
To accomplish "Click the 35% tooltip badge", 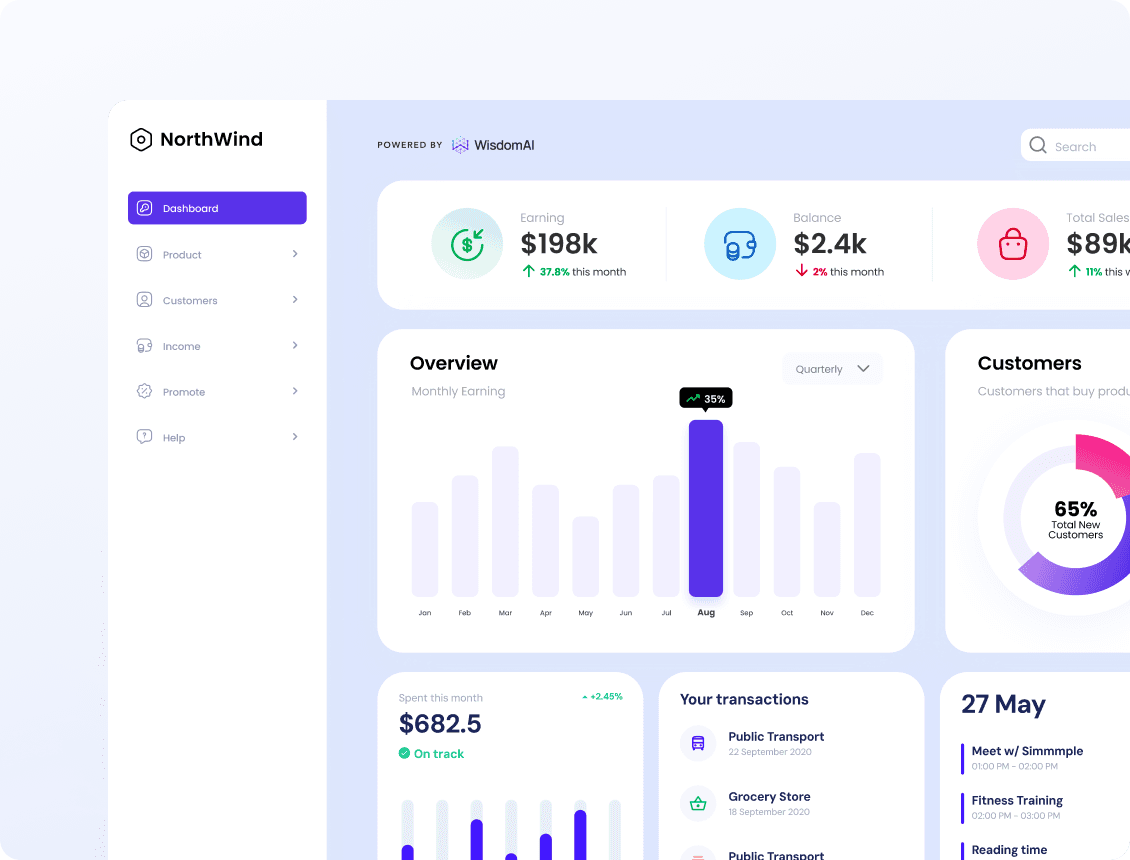I will (706, 398).
